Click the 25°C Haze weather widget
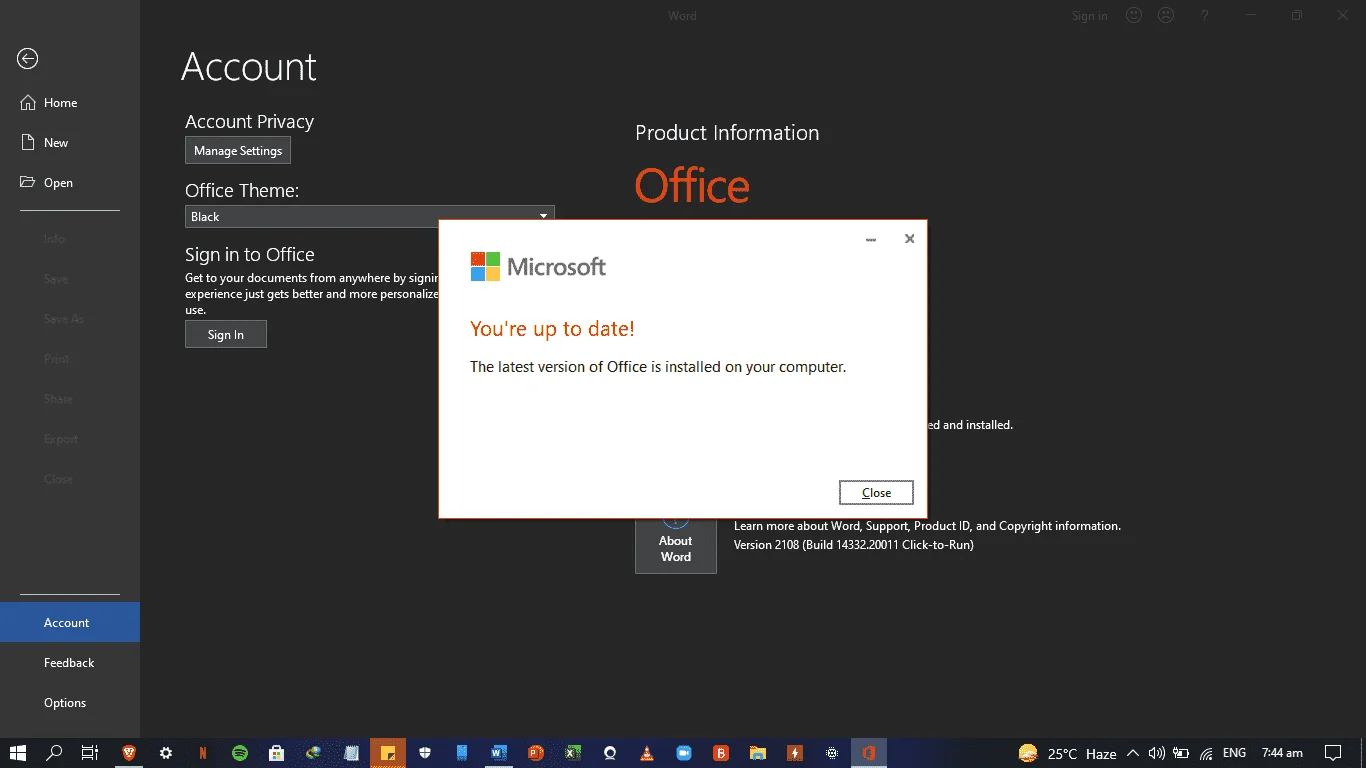This screenshot has height=768, width=1366. click(x=1067, y=753)
